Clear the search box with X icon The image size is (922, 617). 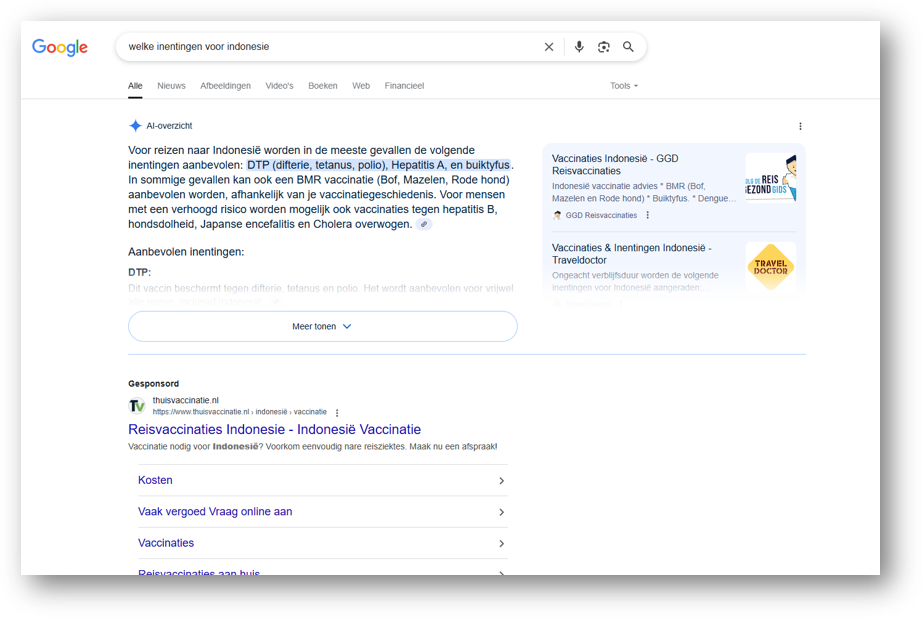click(x=549, y=47)
